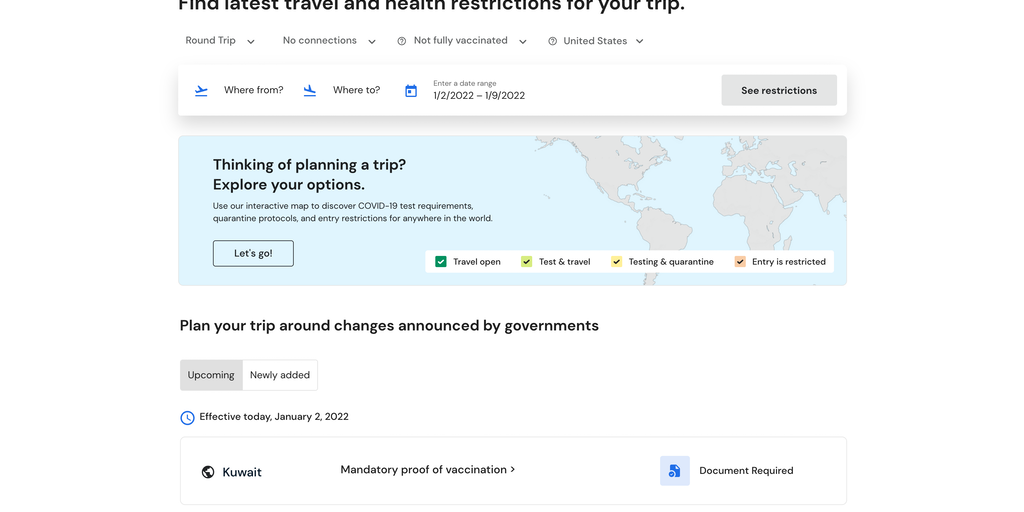Image resolution: width=1024 pixels, height=512 pixels.
Task: Click the Document Required file icon
Action: click(675, 470)
